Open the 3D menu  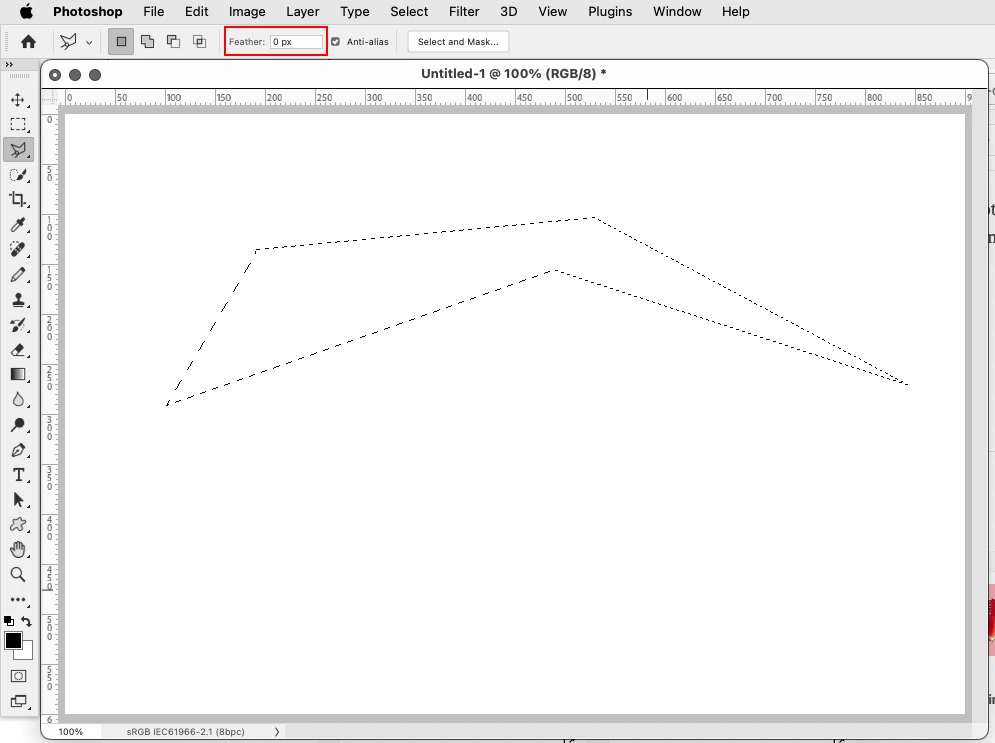tap(509, 11)
